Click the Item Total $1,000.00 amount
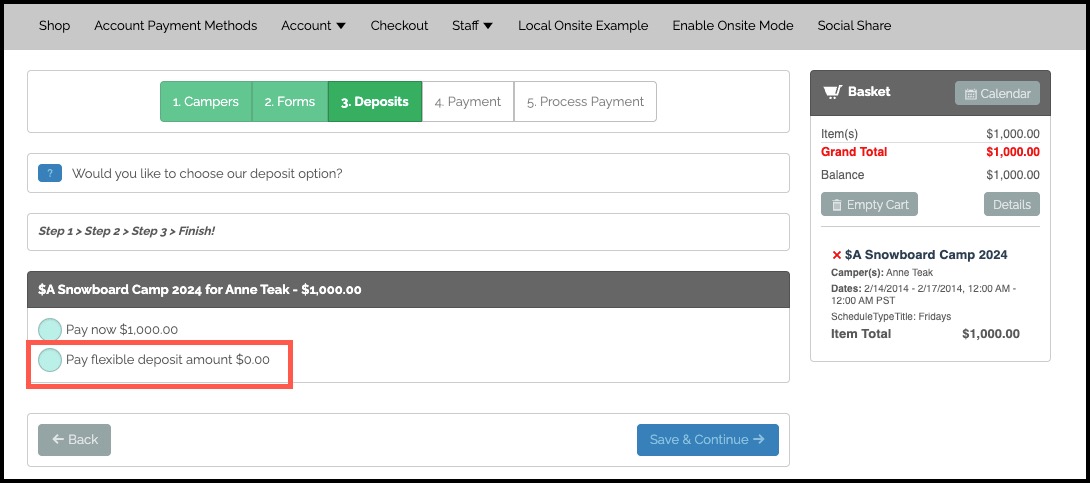This screenshot has width=1090, height=483. point(991,334)
